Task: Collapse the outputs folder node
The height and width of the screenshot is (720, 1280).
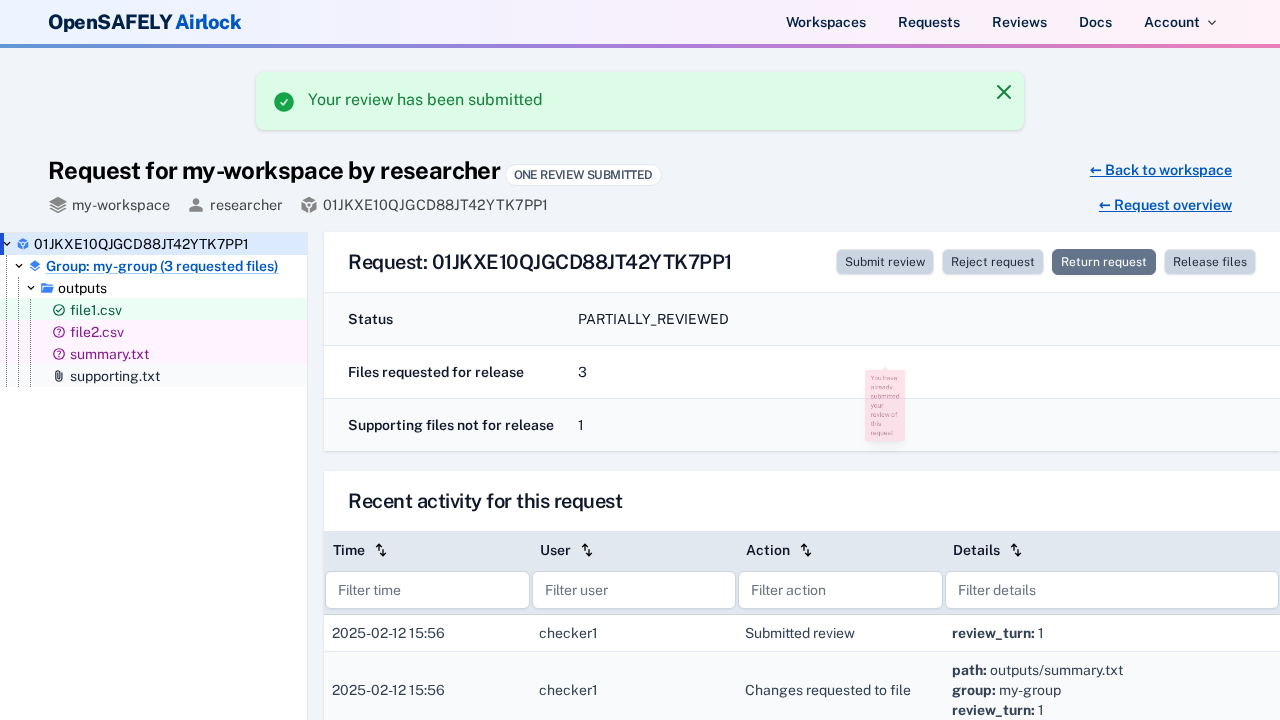Action: (x=31, y=287)
